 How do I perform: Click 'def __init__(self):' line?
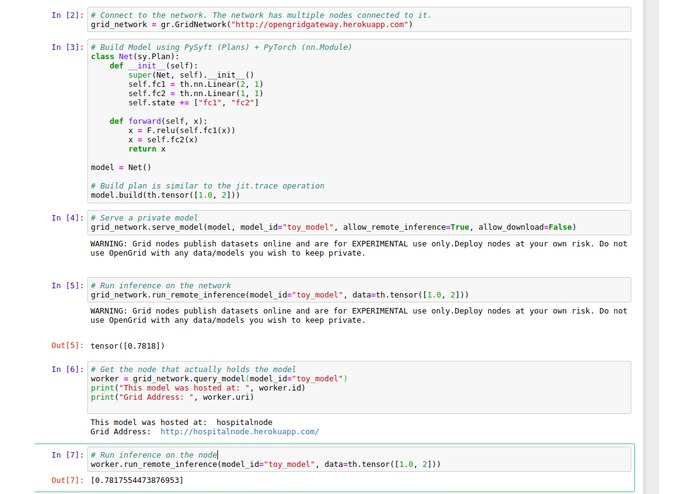[153, 66]
